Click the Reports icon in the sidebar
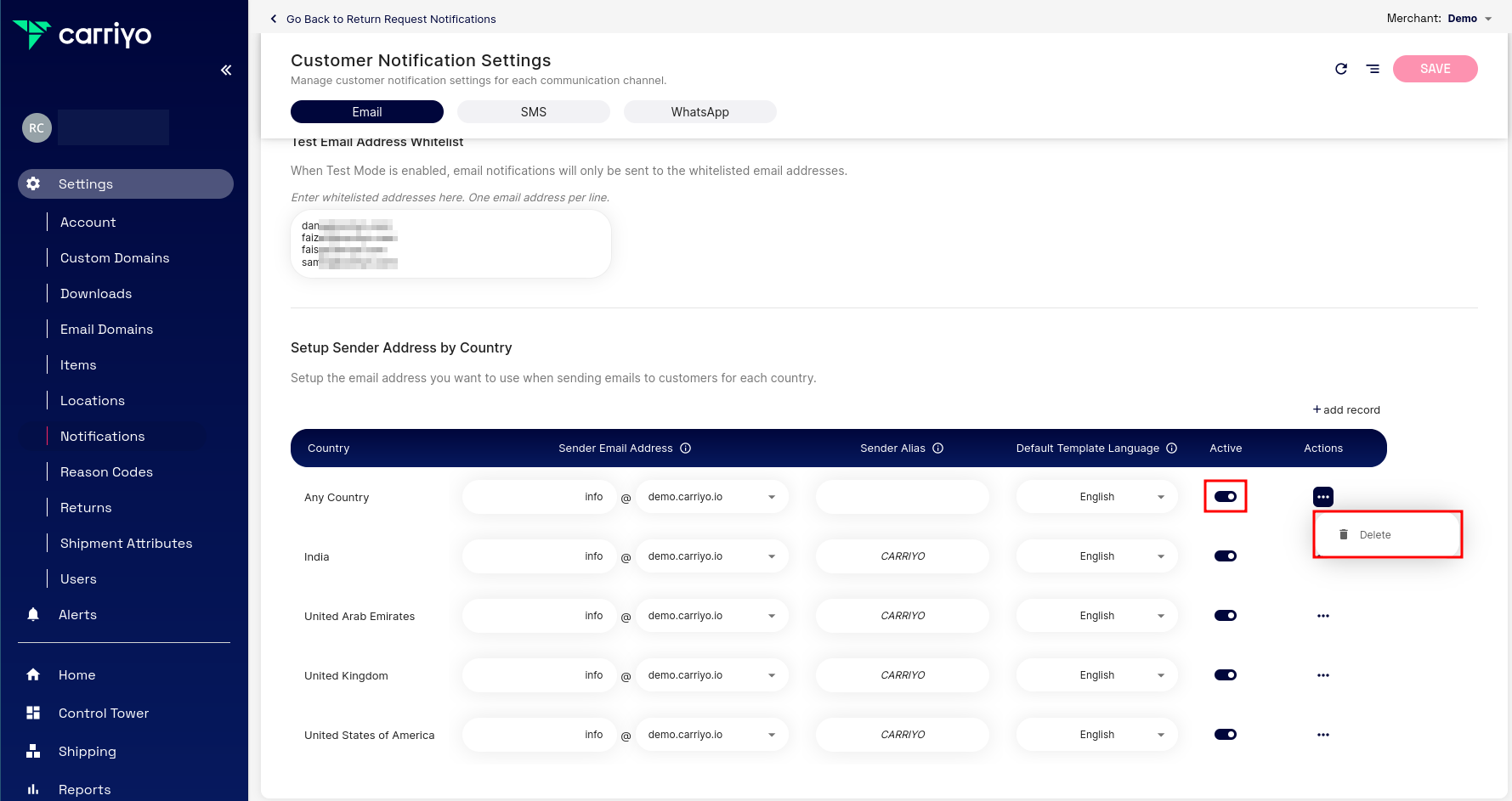This screenshot has height=801, width=1512. click(34, 789)
